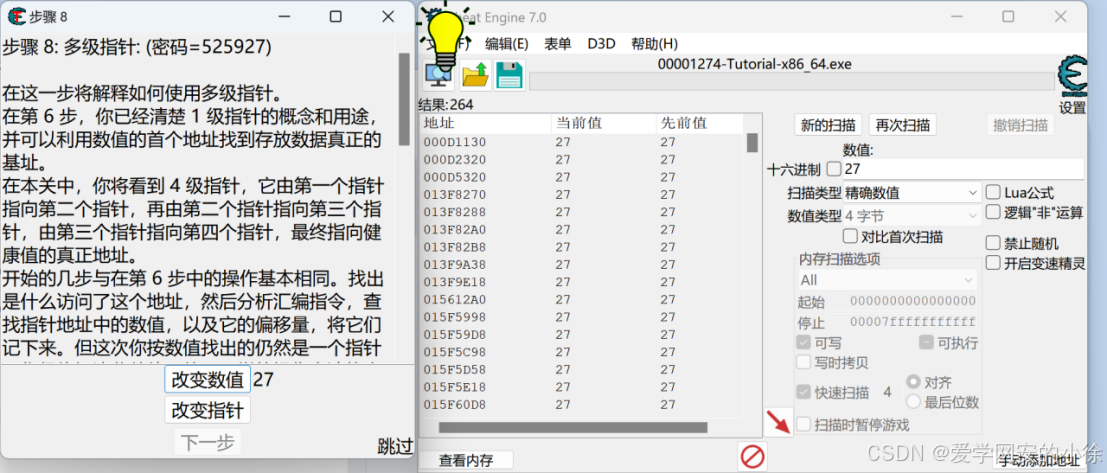This screenshot has width=1107, height=473.
Task: Toggle the writable memory checkbox
Action: click(x=803, y=342)
